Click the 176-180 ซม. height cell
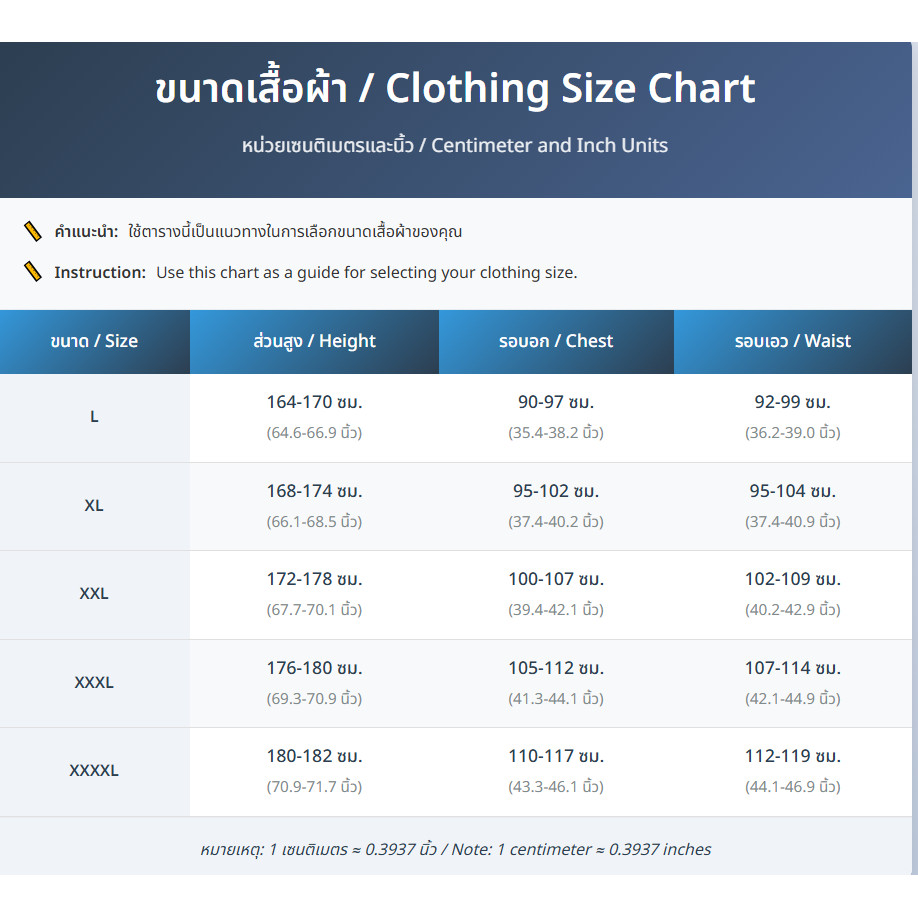The width and height of the screenshot is (918, 918). click(314, 668)
